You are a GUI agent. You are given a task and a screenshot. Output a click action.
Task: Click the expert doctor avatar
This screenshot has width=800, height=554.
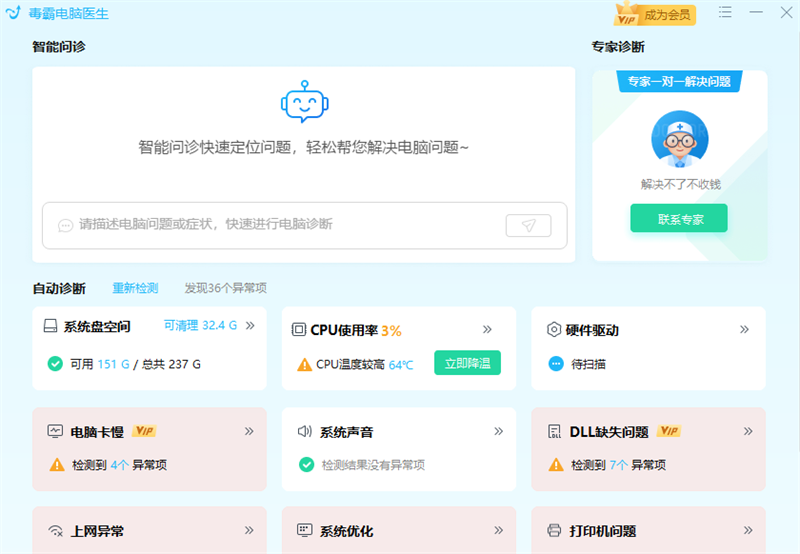coord(680,141)
